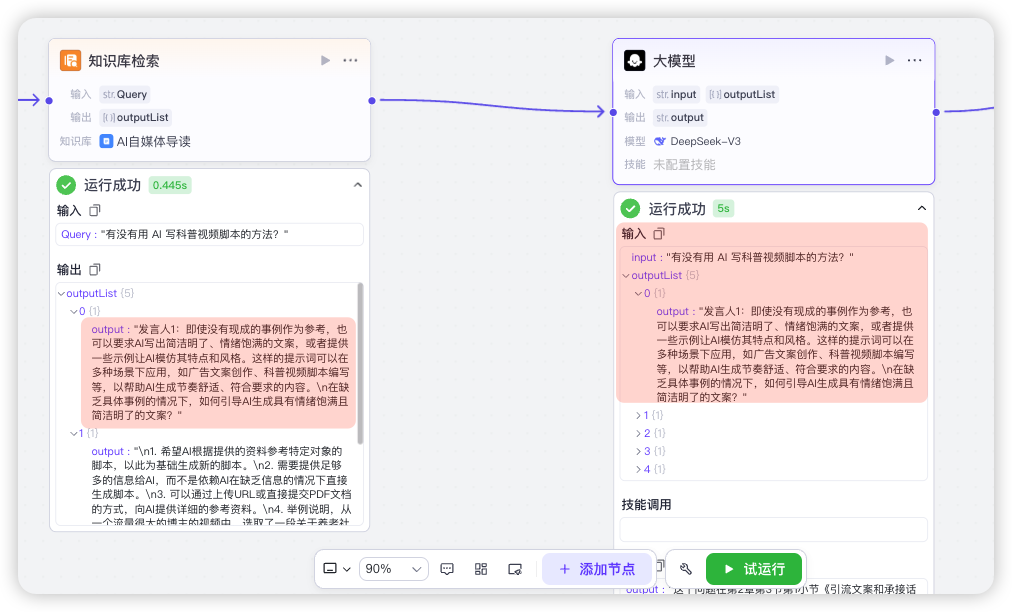
Task: Open the wrench debug tool icon
Action: (685, 569)
